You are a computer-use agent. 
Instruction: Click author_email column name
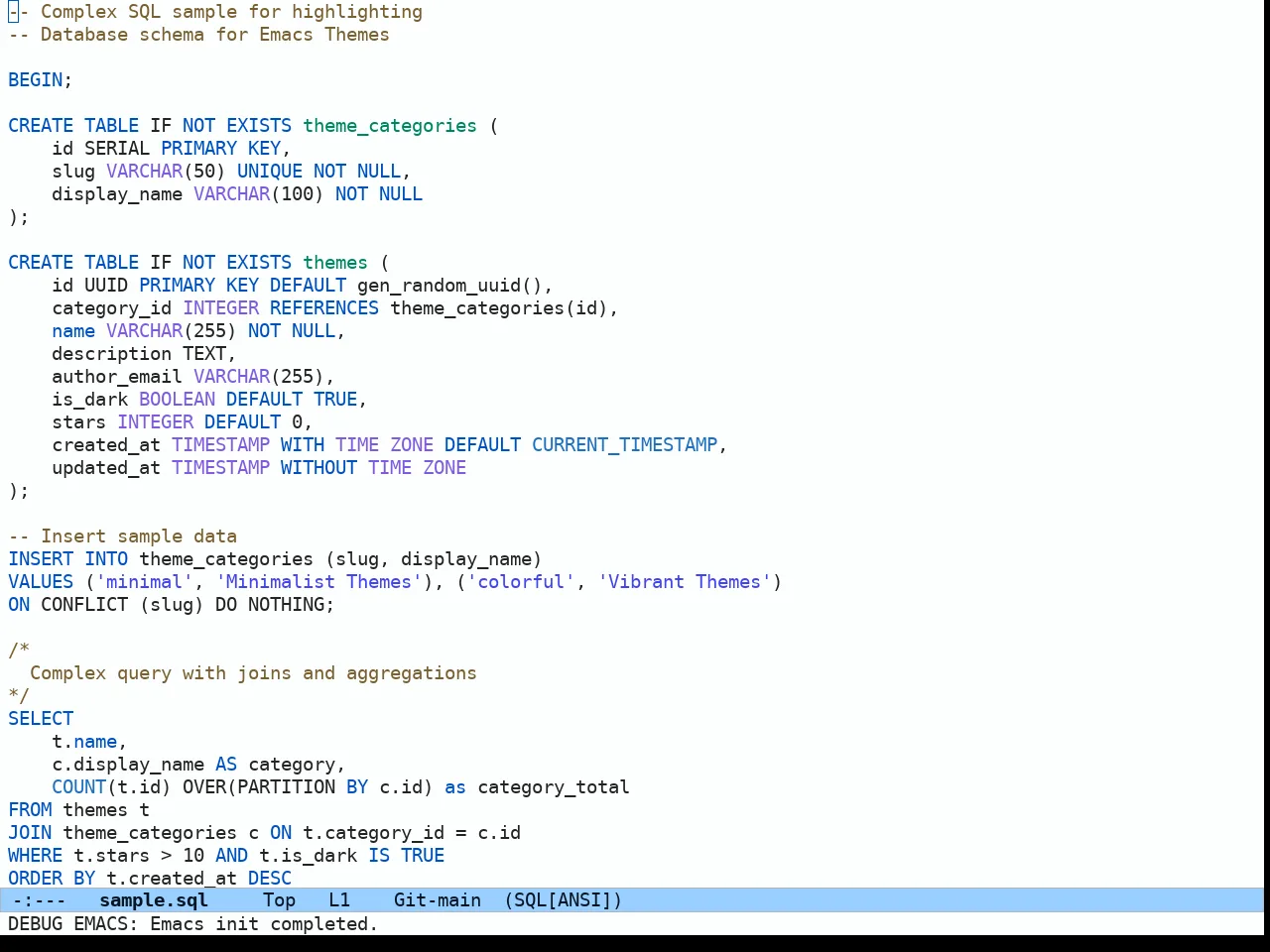click(x=117, y=377)
